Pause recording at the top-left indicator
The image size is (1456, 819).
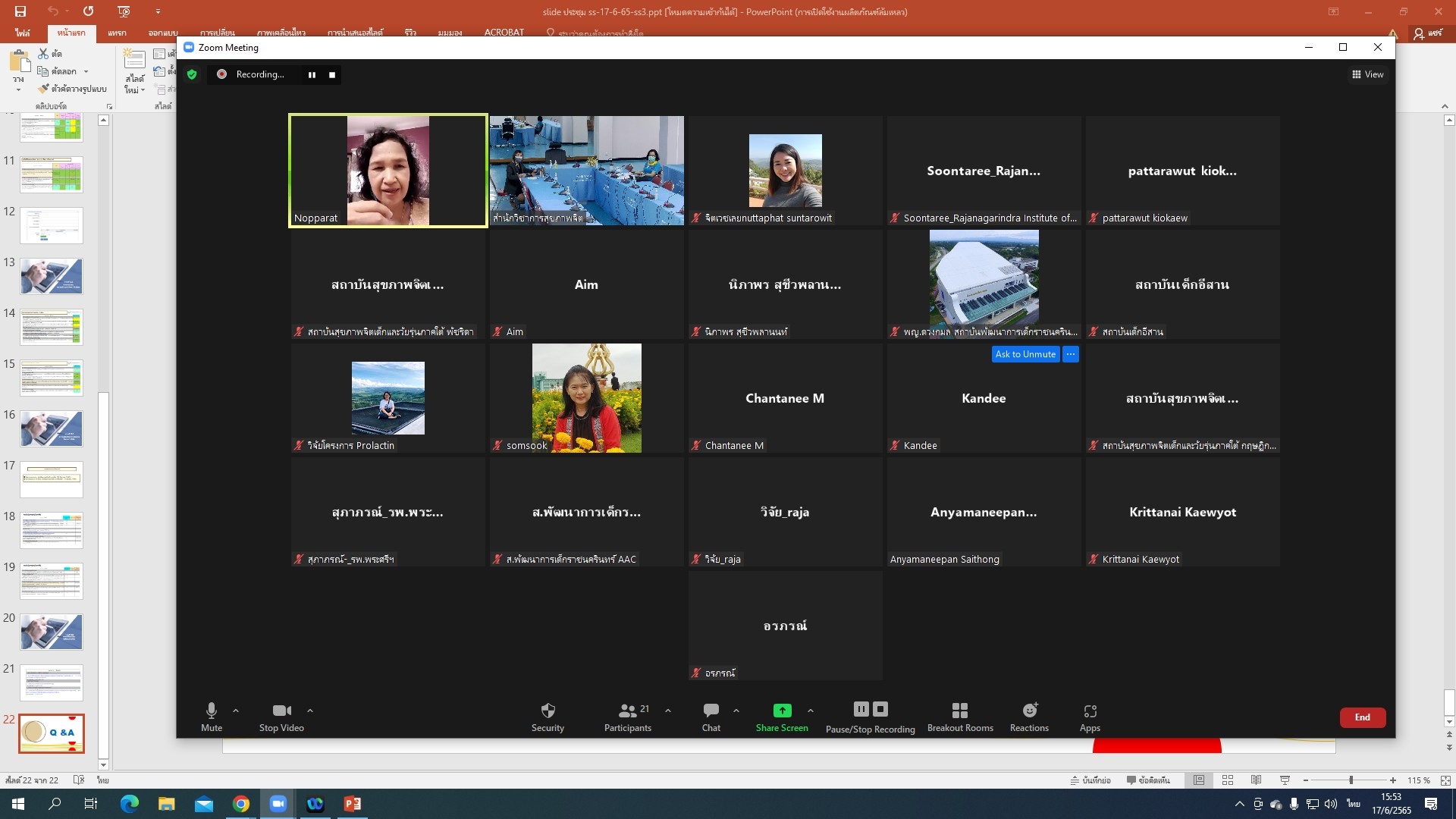[312, 74]
